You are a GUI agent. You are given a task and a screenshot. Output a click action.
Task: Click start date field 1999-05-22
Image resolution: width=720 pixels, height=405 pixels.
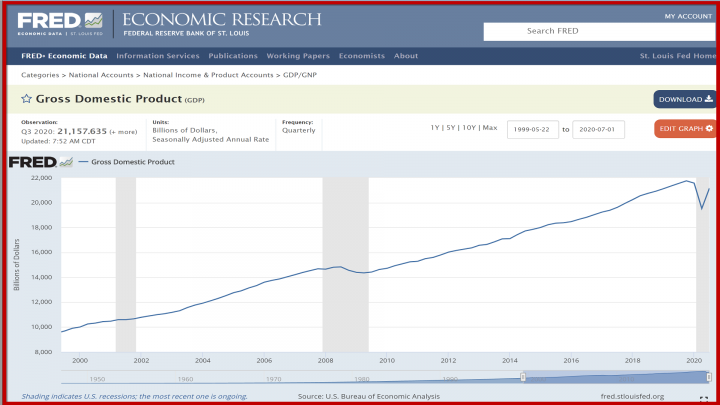tap(533, 129)
